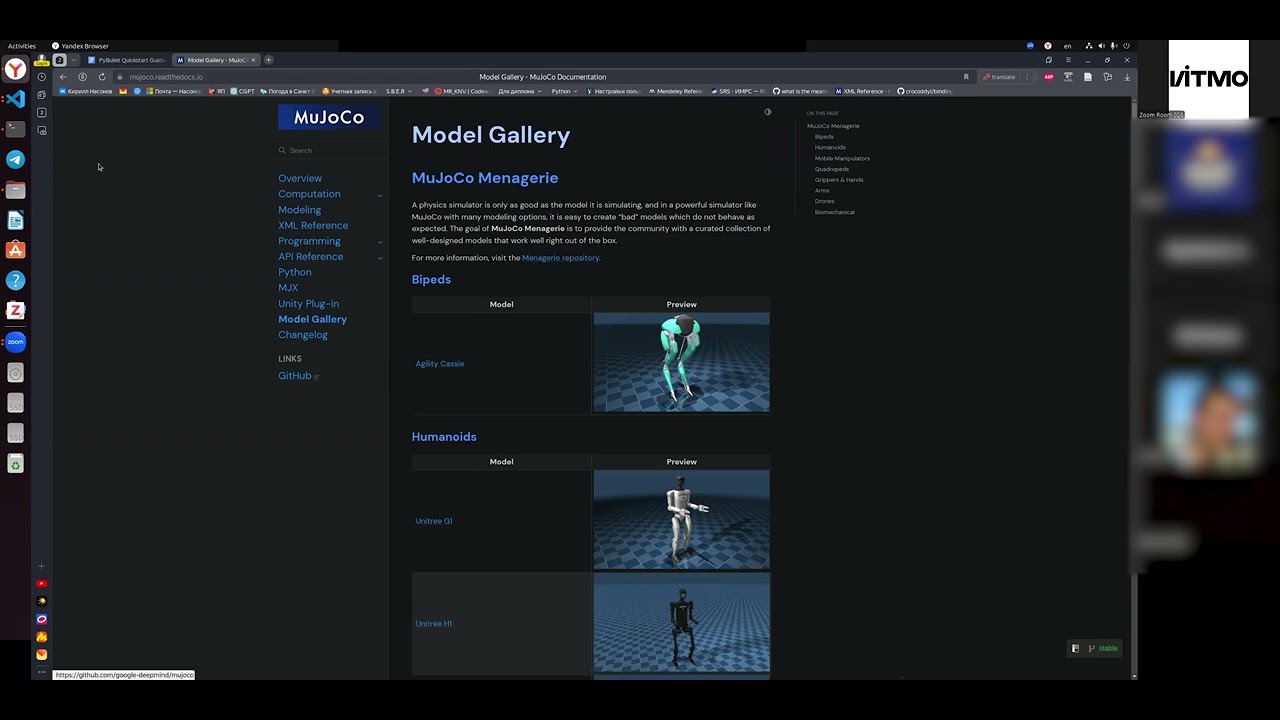Open the Trash icon in the dock
The width and height of the screenshot is (1280, 720).
point(15,464)
